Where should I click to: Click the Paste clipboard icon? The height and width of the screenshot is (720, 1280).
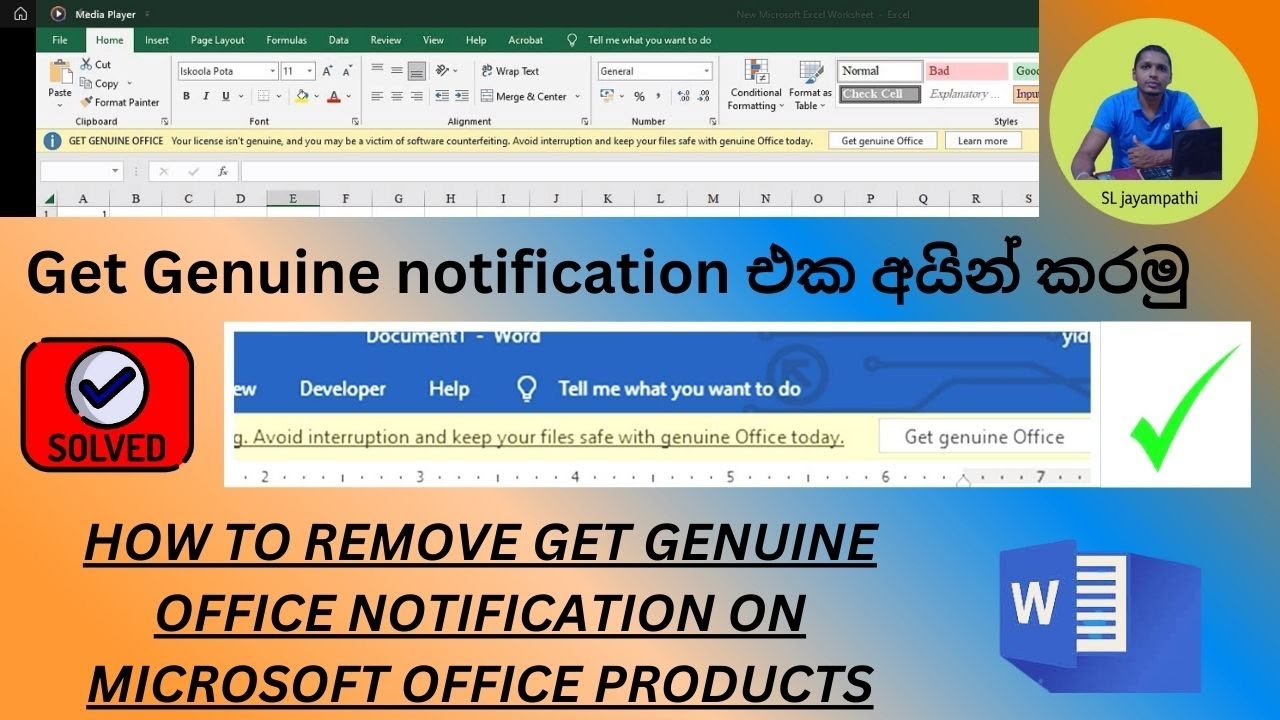pyautogui.click(x=60, y=73)
